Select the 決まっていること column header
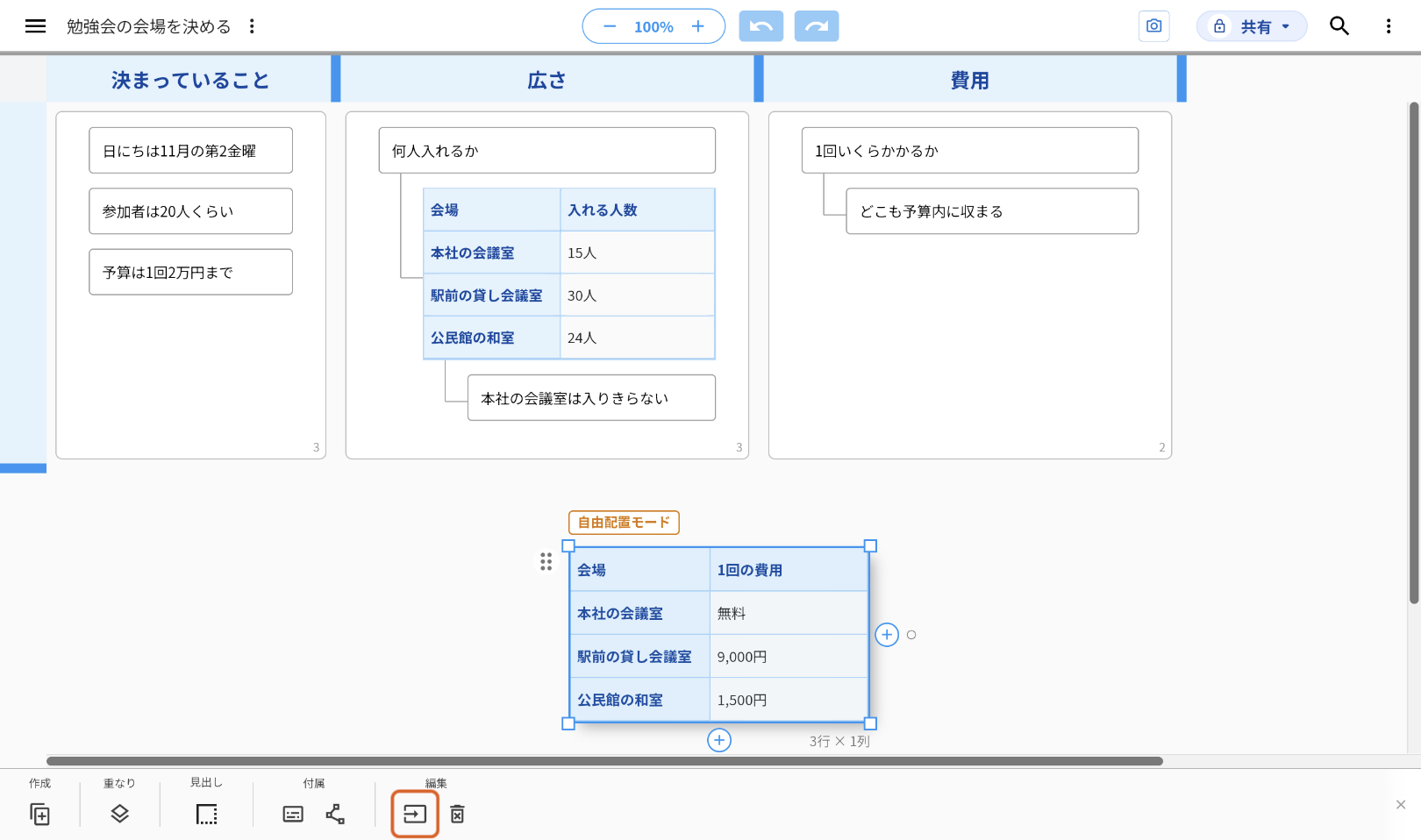Viewport: 1421px width, 840px height. tap(190, 80)
